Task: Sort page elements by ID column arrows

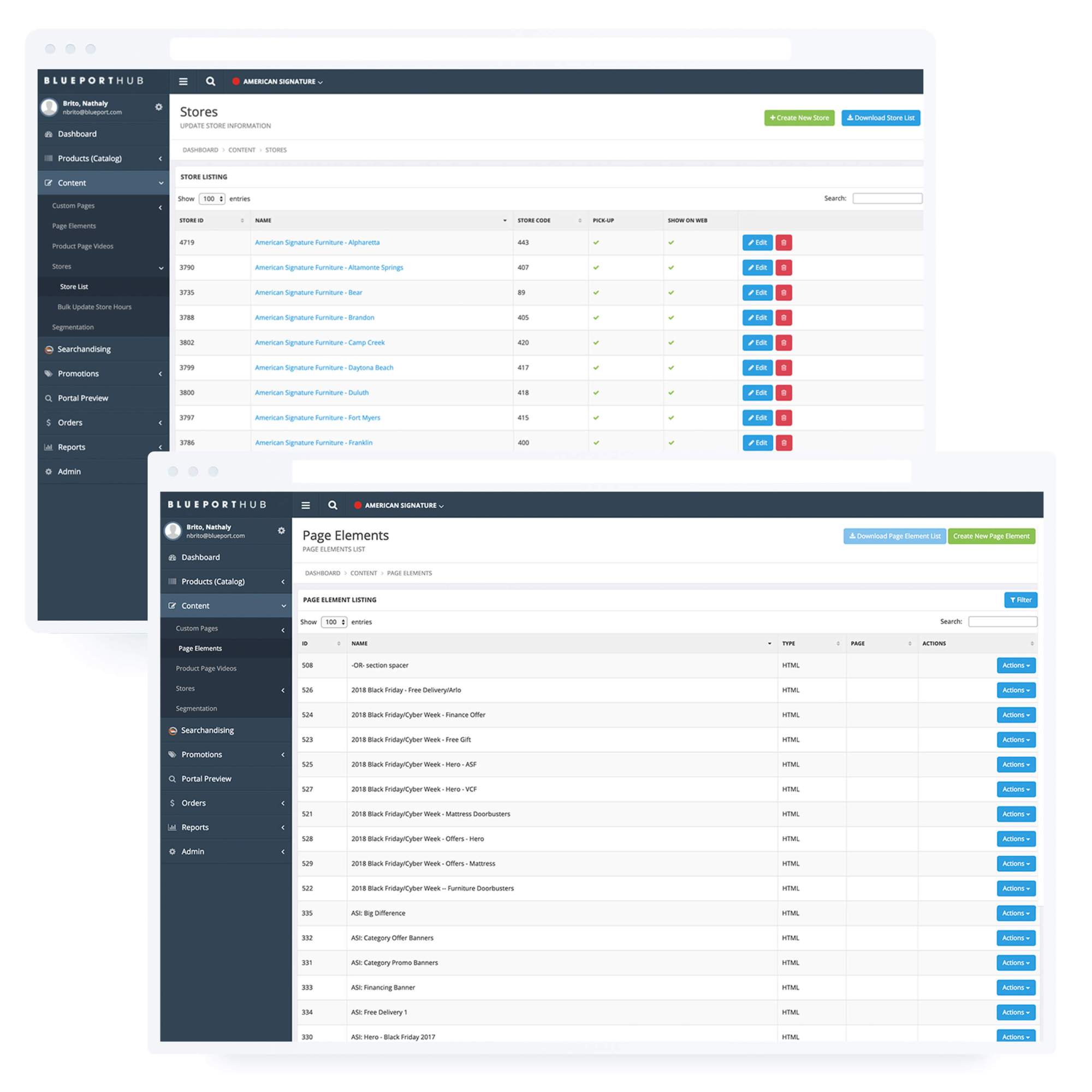Action: [x=339, y=643]
